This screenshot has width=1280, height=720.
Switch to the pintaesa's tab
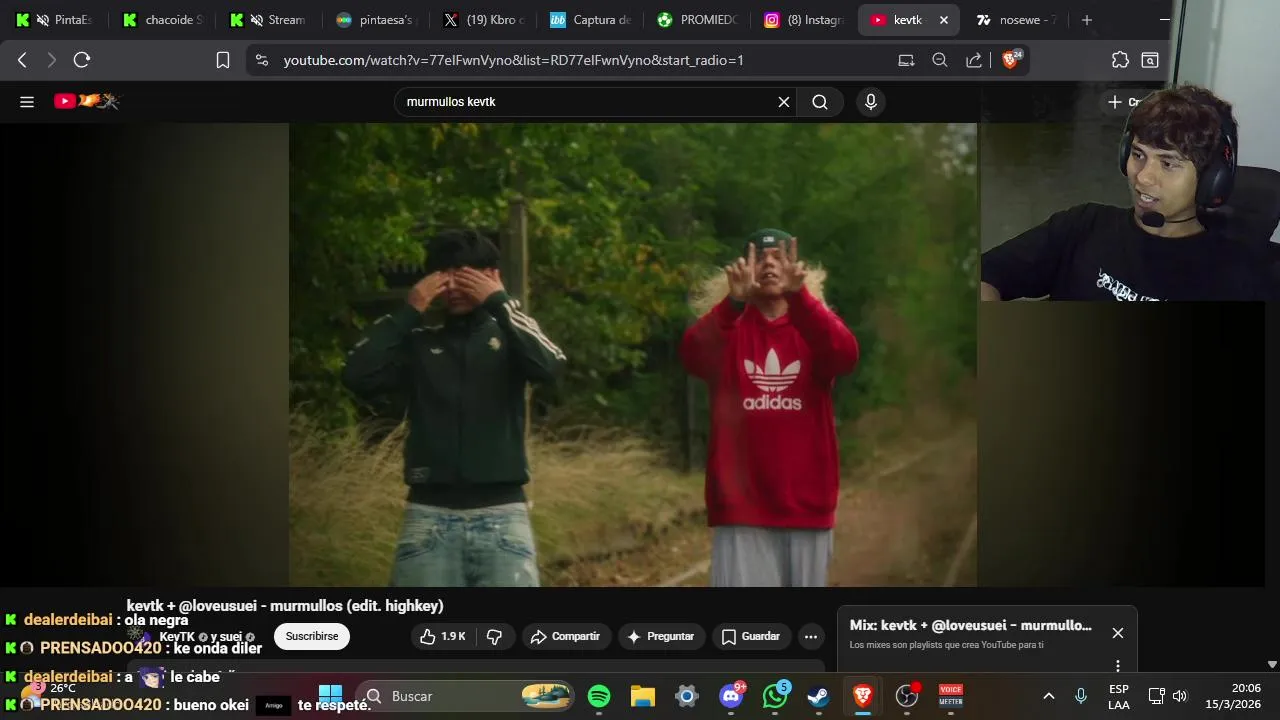tap(377, 20)
